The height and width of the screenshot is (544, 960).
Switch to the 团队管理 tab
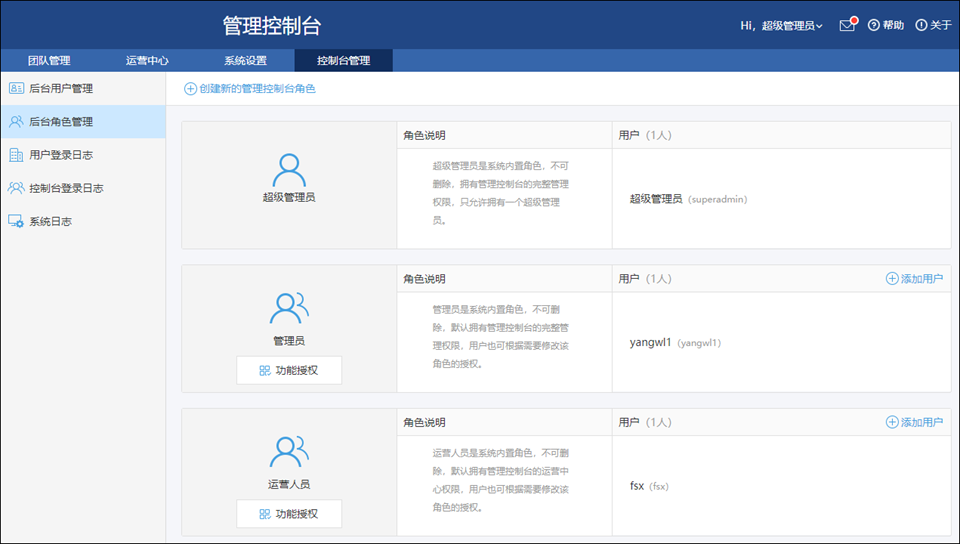(49, 61)
